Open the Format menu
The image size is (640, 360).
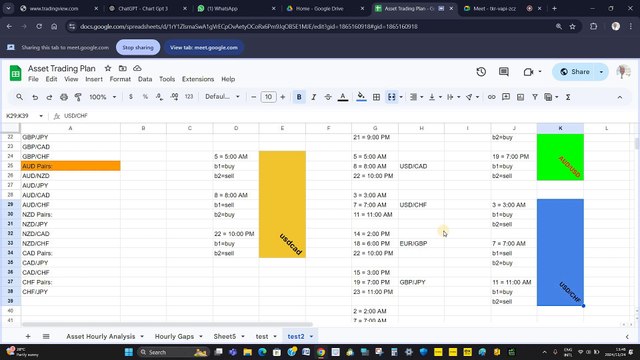[120, 79]
